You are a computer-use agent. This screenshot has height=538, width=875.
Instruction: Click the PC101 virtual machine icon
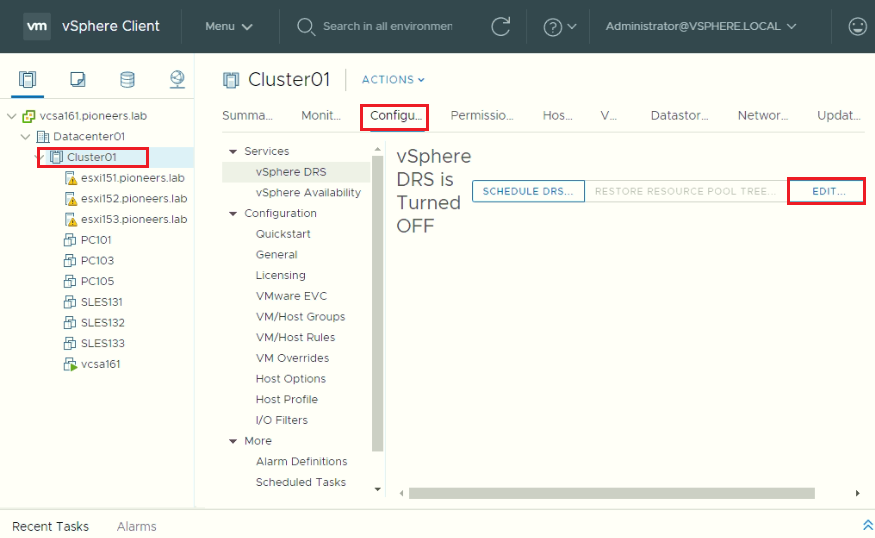coord(70,240)
